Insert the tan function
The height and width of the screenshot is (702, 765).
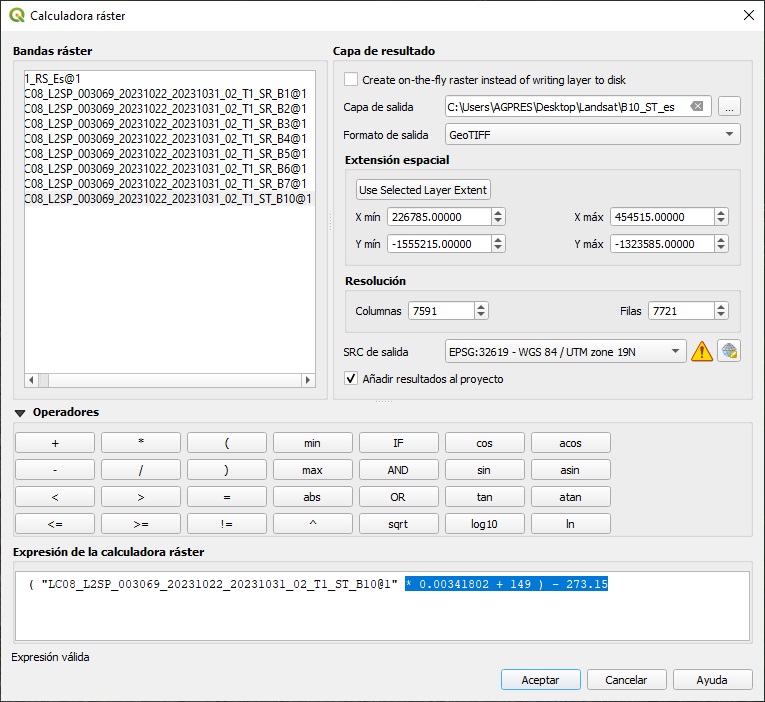[484, 497]
